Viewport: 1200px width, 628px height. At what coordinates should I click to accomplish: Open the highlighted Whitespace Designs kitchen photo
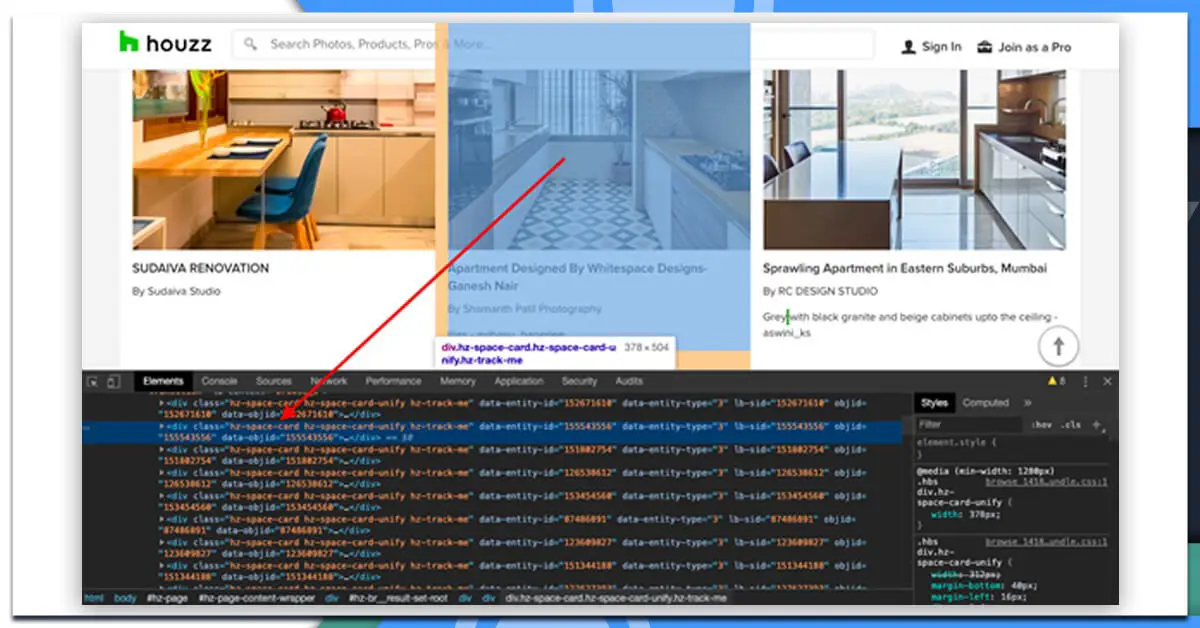599,159
